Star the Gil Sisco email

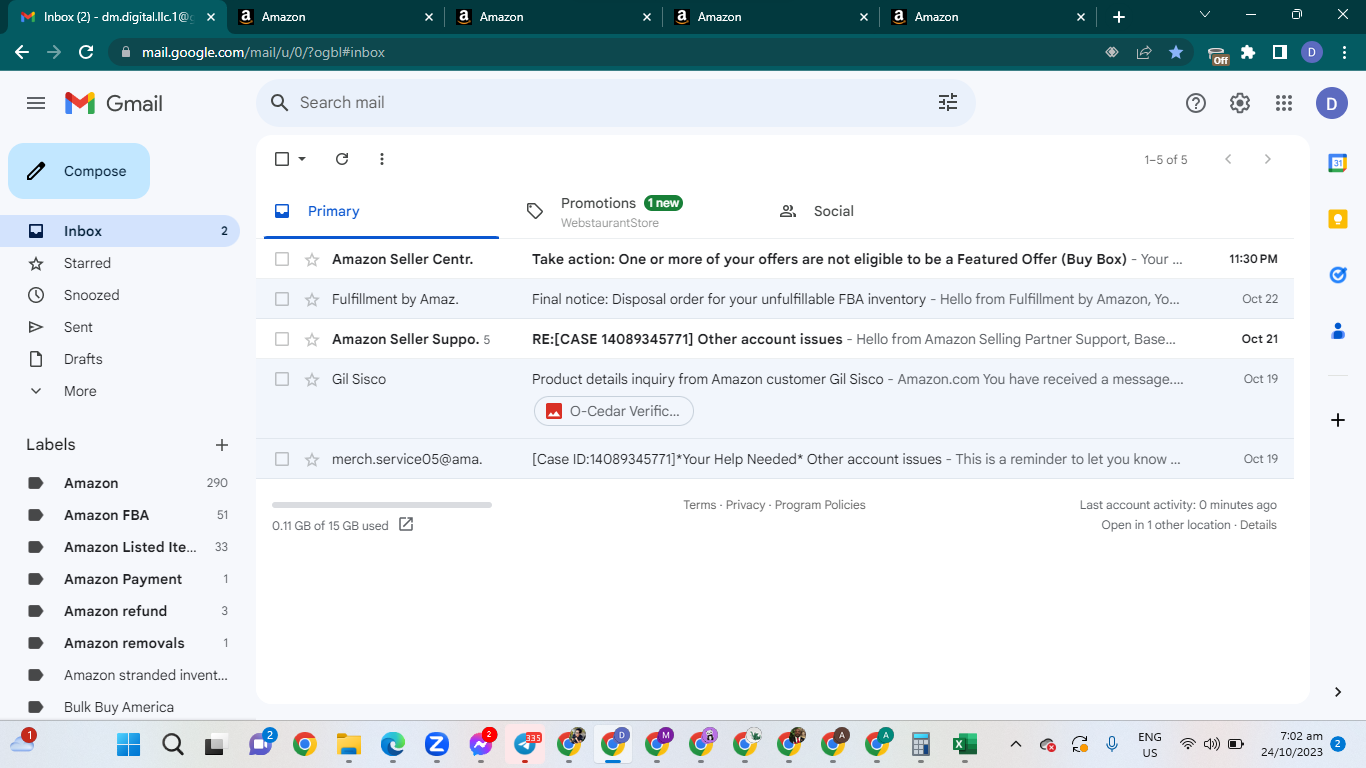[312, 379]
